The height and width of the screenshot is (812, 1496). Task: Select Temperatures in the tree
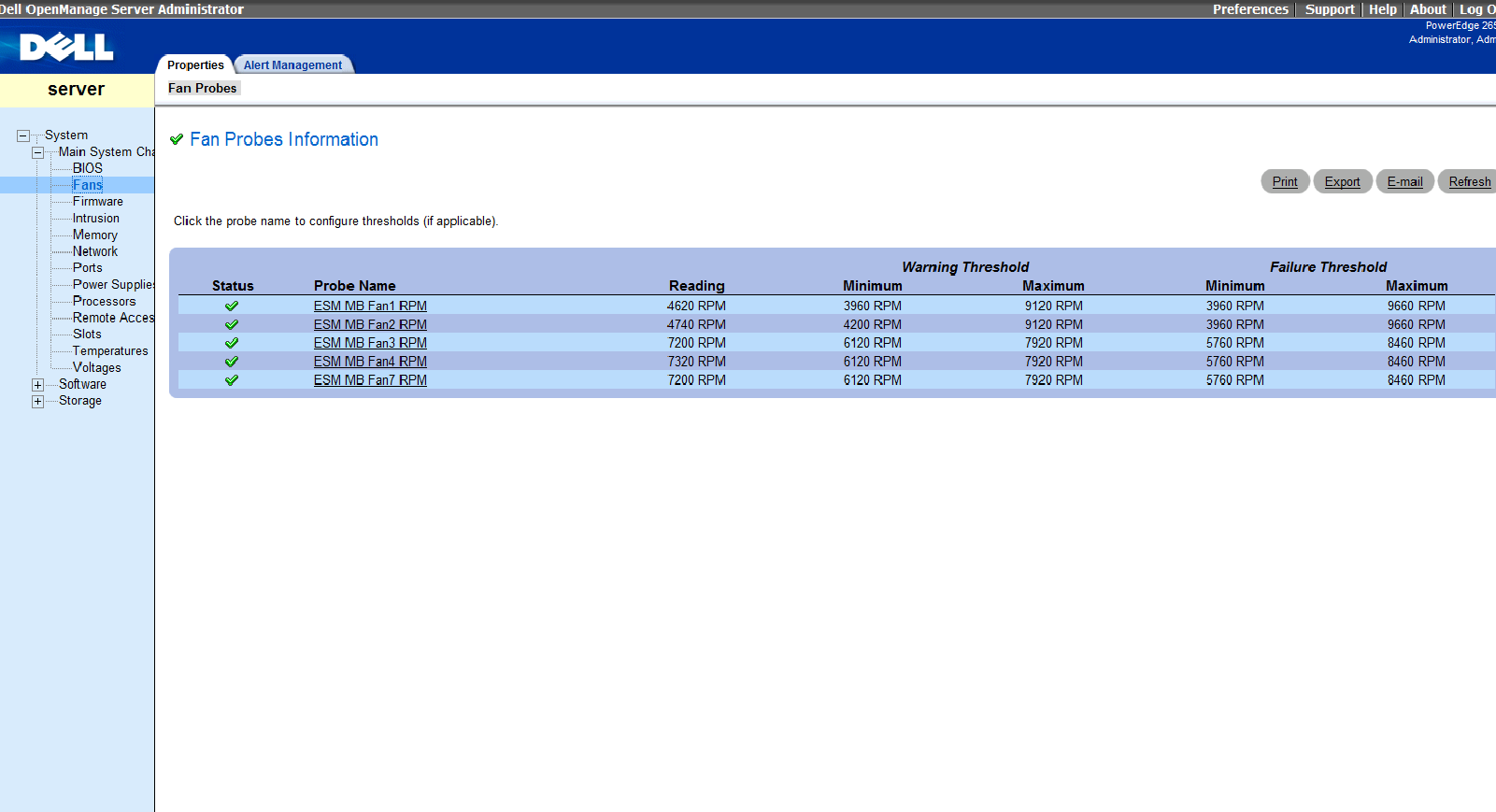pyautogui.click(x=110, y=351)
